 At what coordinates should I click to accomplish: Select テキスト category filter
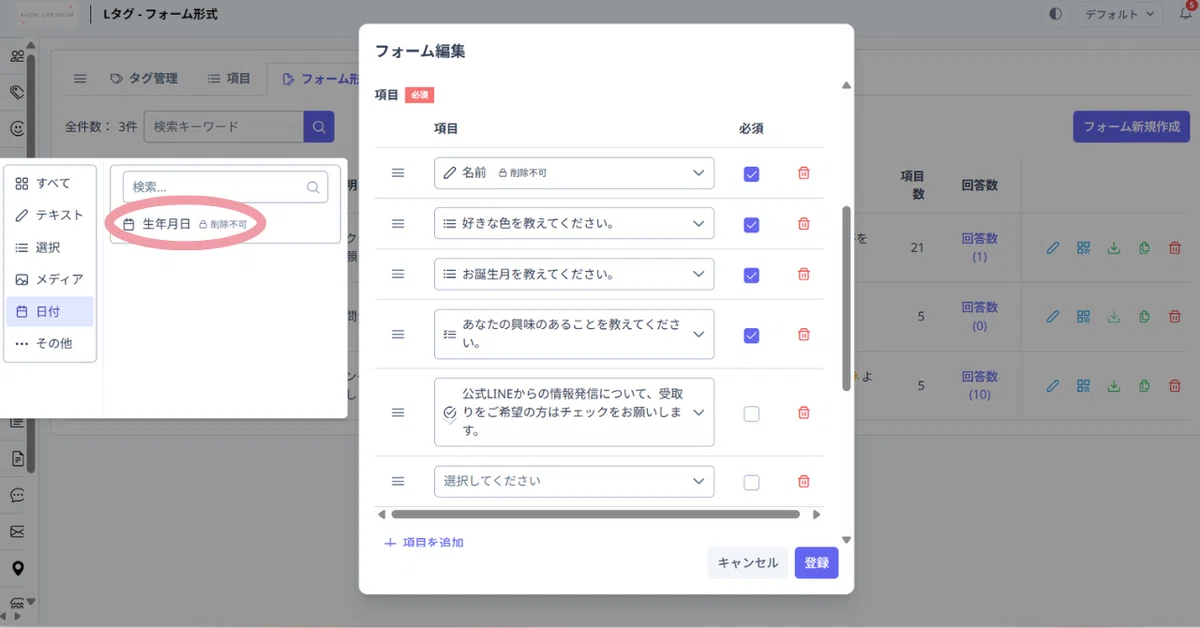point(50,215)
